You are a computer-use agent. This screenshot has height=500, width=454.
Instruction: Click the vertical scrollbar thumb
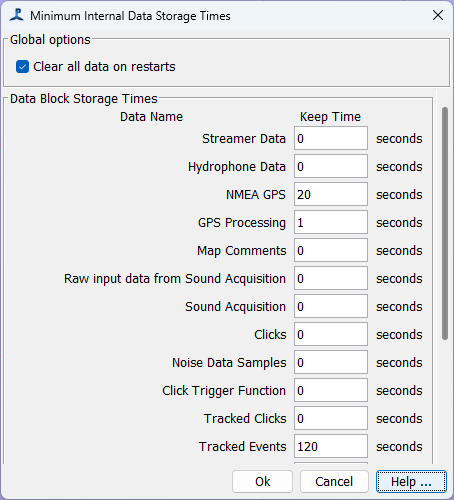pyautogui.click(x=445, y=223)
